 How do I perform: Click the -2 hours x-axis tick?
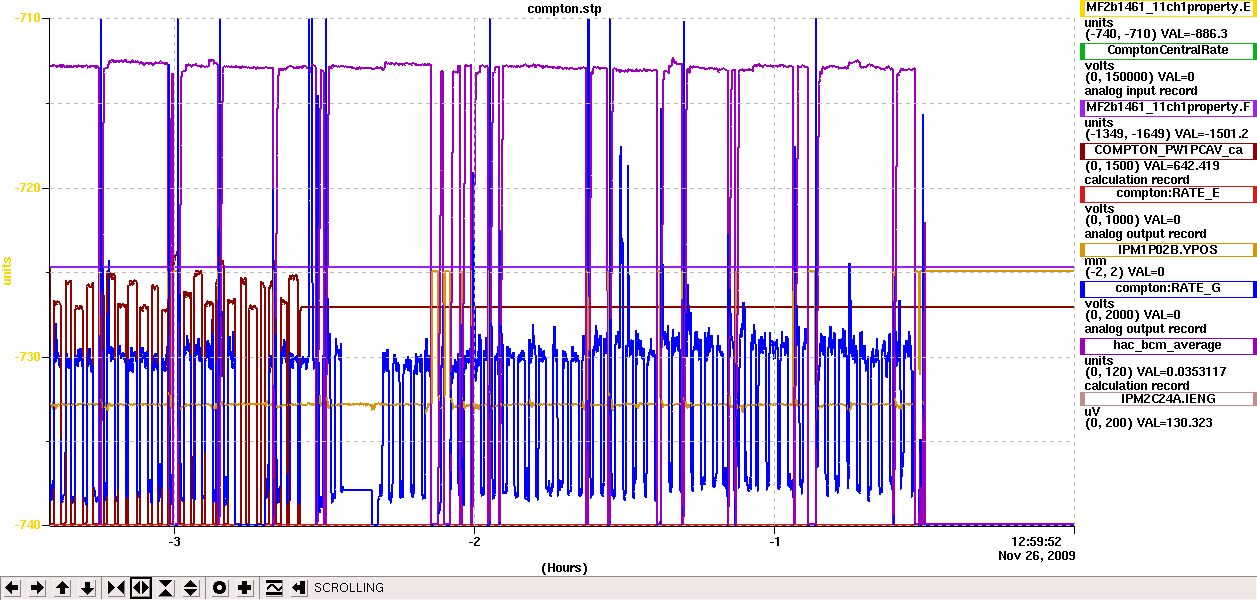click(474, 541)
